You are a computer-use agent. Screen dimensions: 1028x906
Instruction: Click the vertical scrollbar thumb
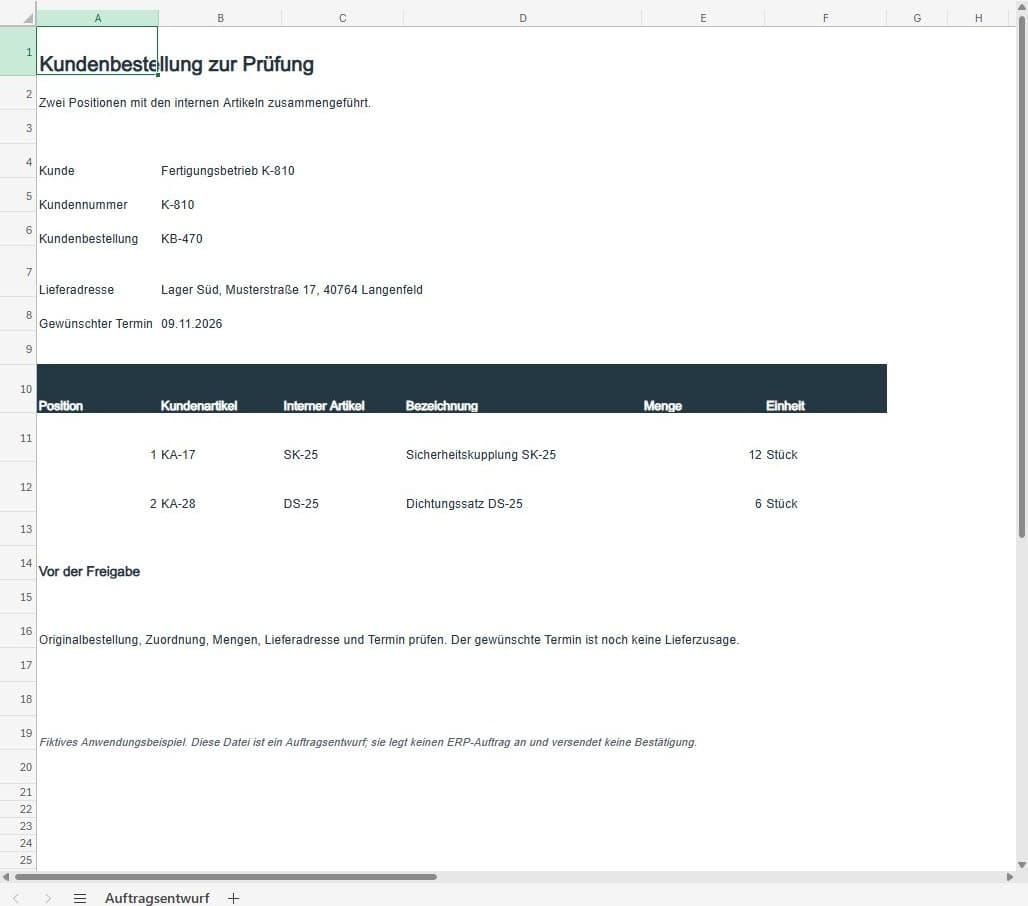click(x=1021, y=277)
